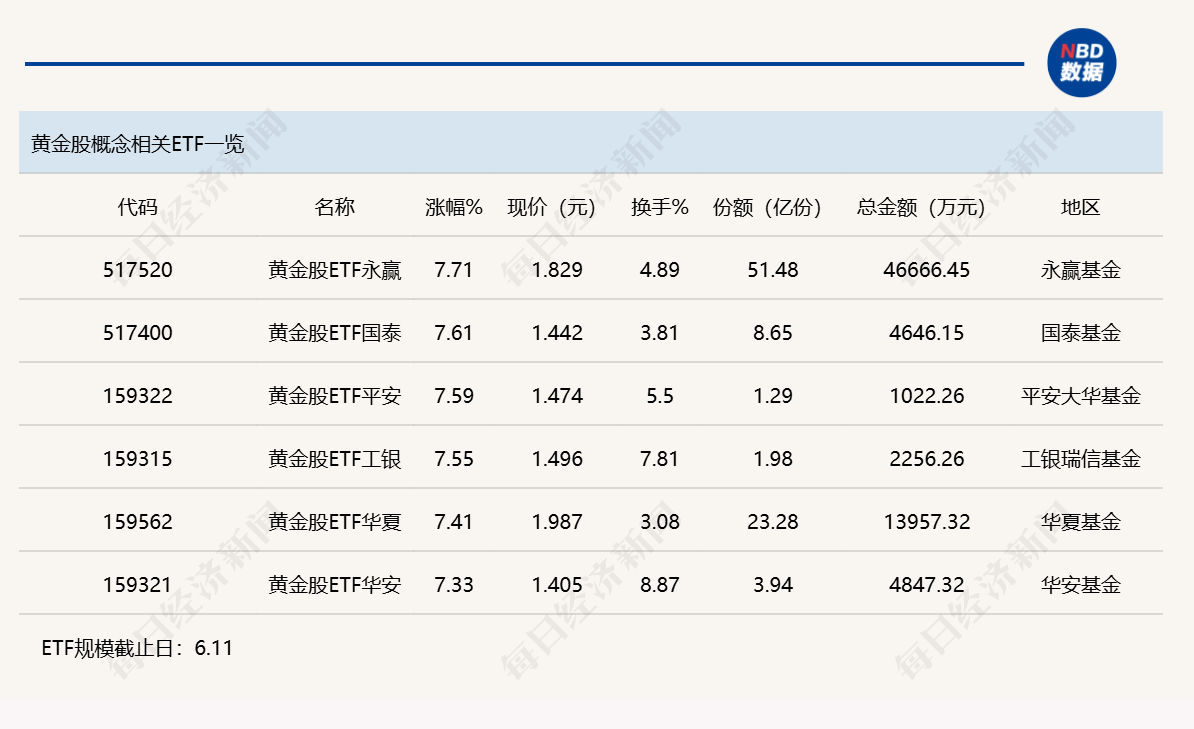The image size is (1194, 729).
Task: Select total amount 4646.15
Action: click(927, 333)
